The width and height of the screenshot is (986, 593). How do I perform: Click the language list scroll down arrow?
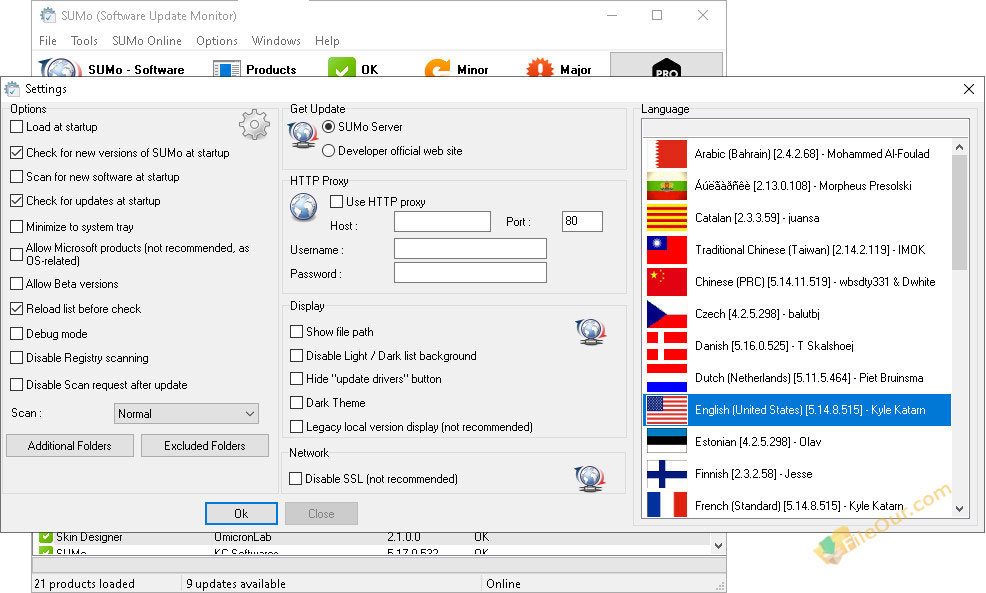959,508
